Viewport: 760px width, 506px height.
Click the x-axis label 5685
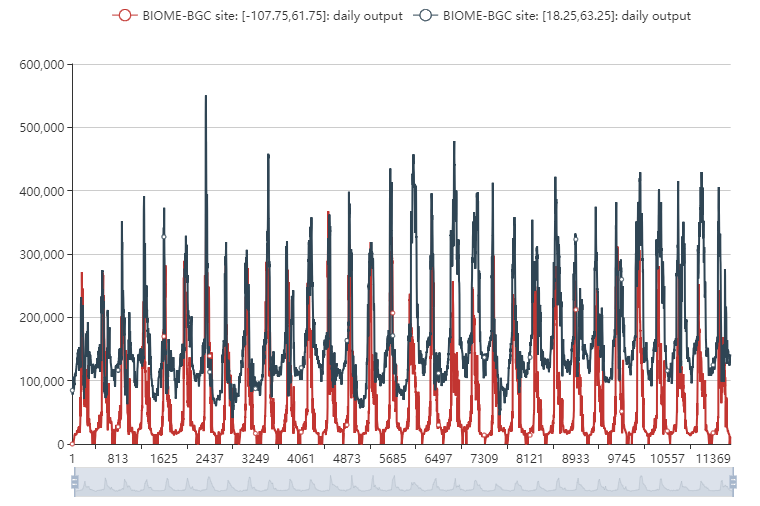click(392, 458)
